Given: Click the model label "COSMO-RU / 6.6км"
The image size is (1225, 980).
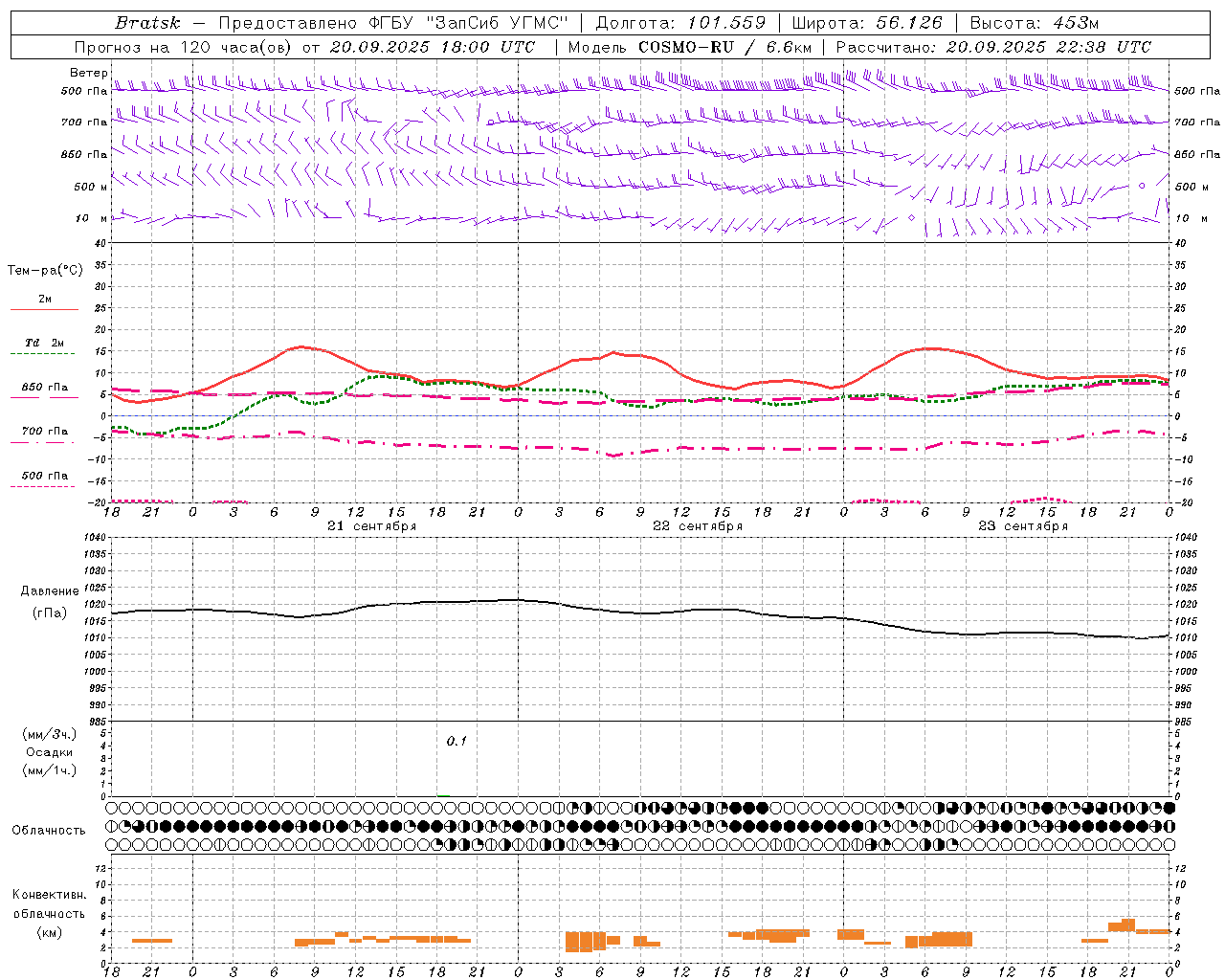Looking at the screenshot, I should (725, 47).
